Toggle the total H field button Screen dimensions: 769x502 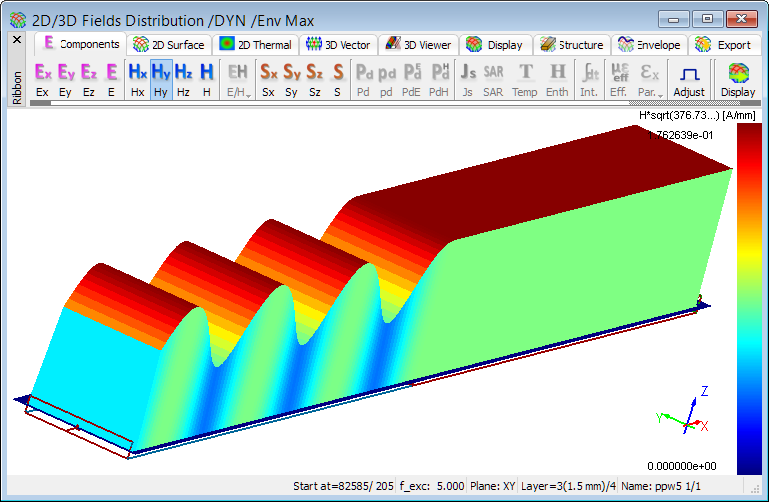click(x=206, y=79)
